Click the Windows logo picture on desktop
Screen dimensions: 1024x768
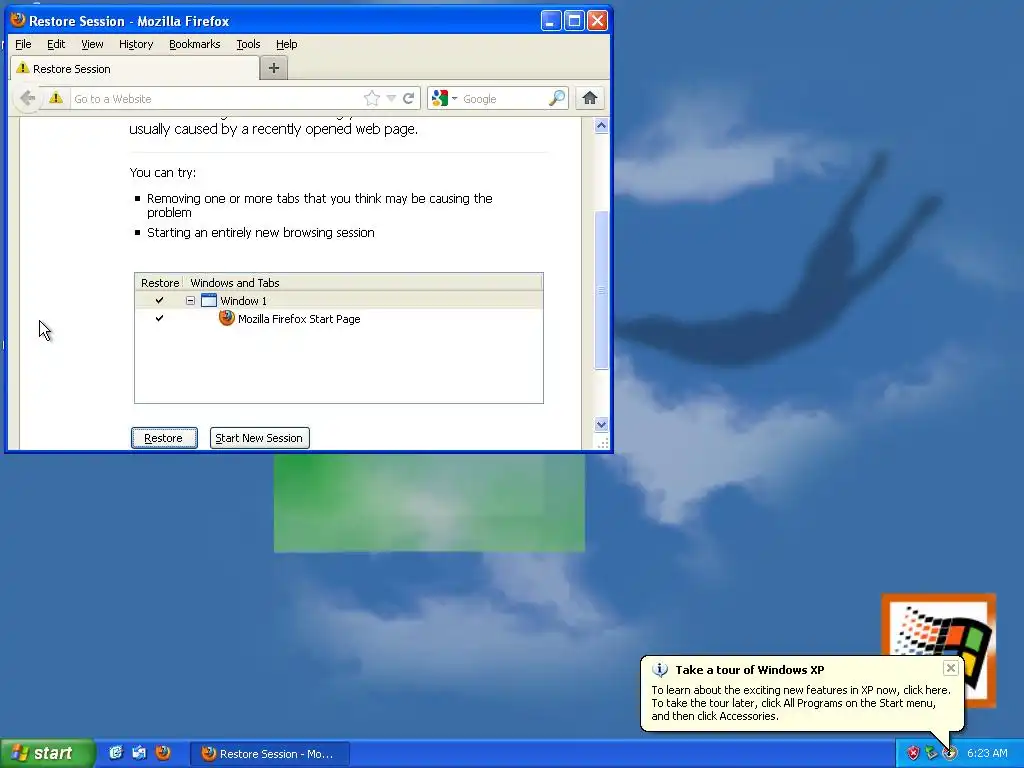tap(938, 650)
